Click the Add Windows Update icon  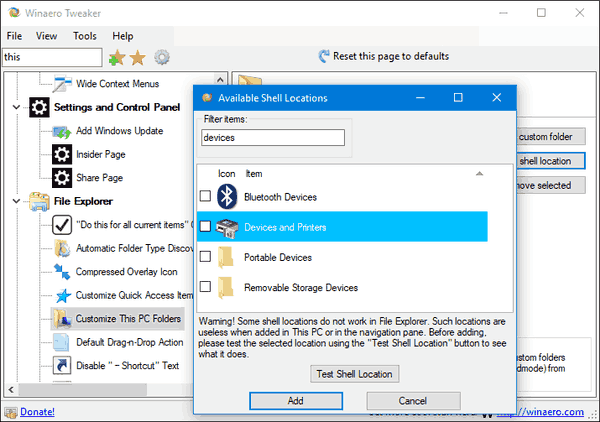[x=62, y=132]
